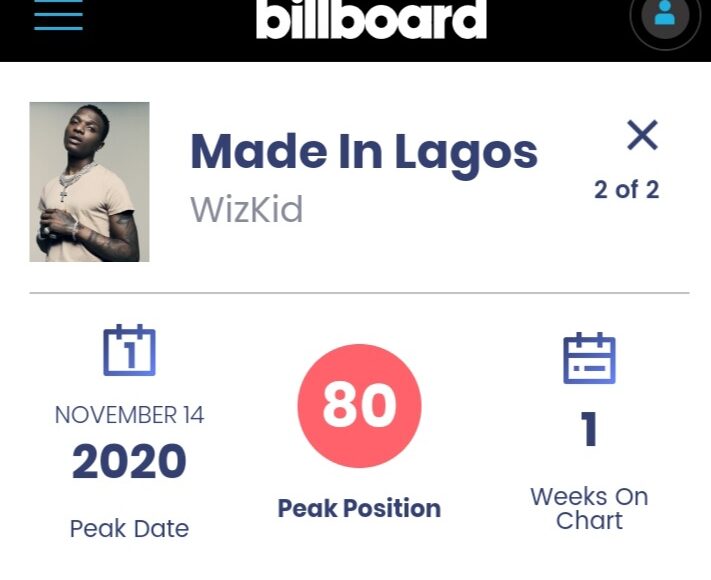Image resolution: width=711 pixels, height=580 pixels.
Task: Click the peak date calendar icon
Action: (x=129, y=351)
